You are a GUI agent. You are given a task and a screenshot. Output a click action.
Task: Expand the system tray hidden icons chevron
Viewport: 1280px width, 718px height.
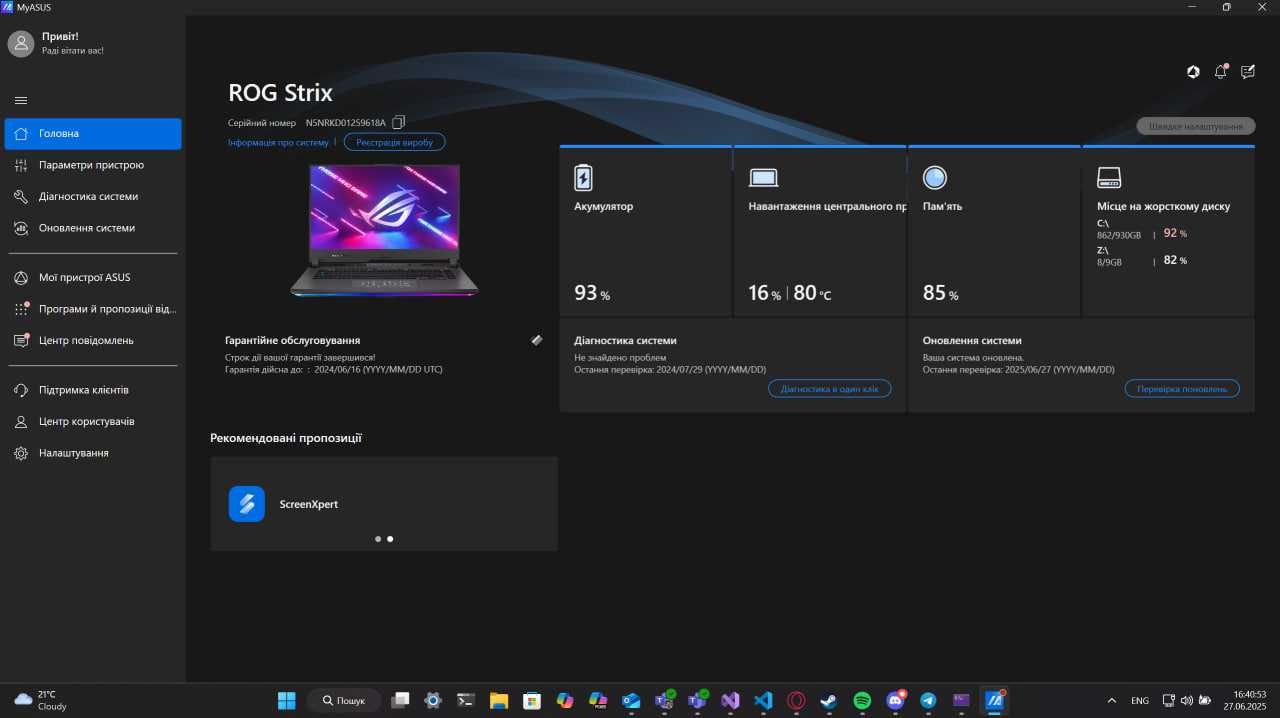(x=1112, y=700)
